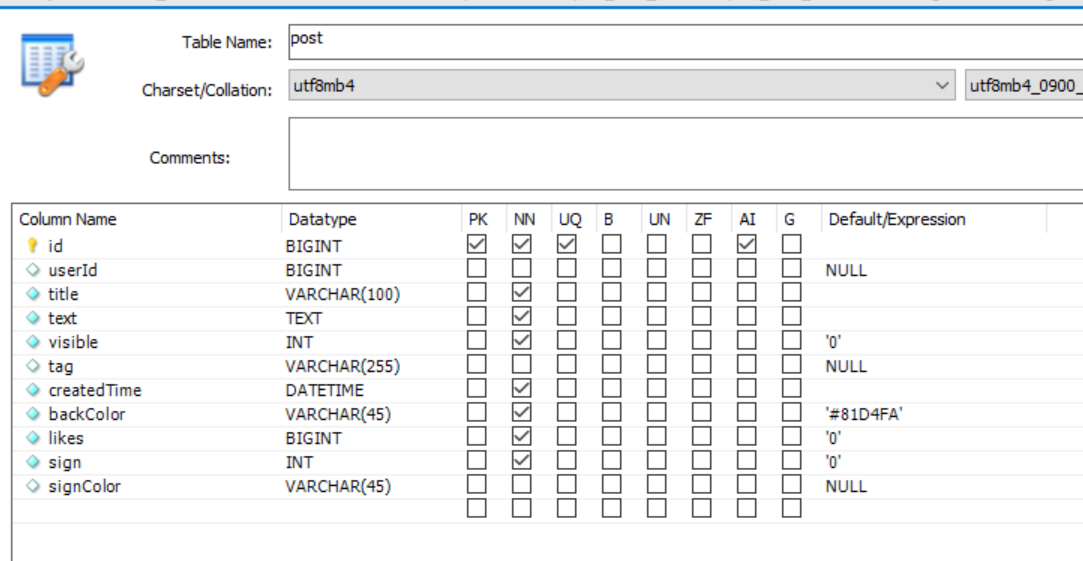The width and height of the screenshot is (1083, 561).
Task: Click the diamond icon beside createdTime
Action: tap(32, 390)
